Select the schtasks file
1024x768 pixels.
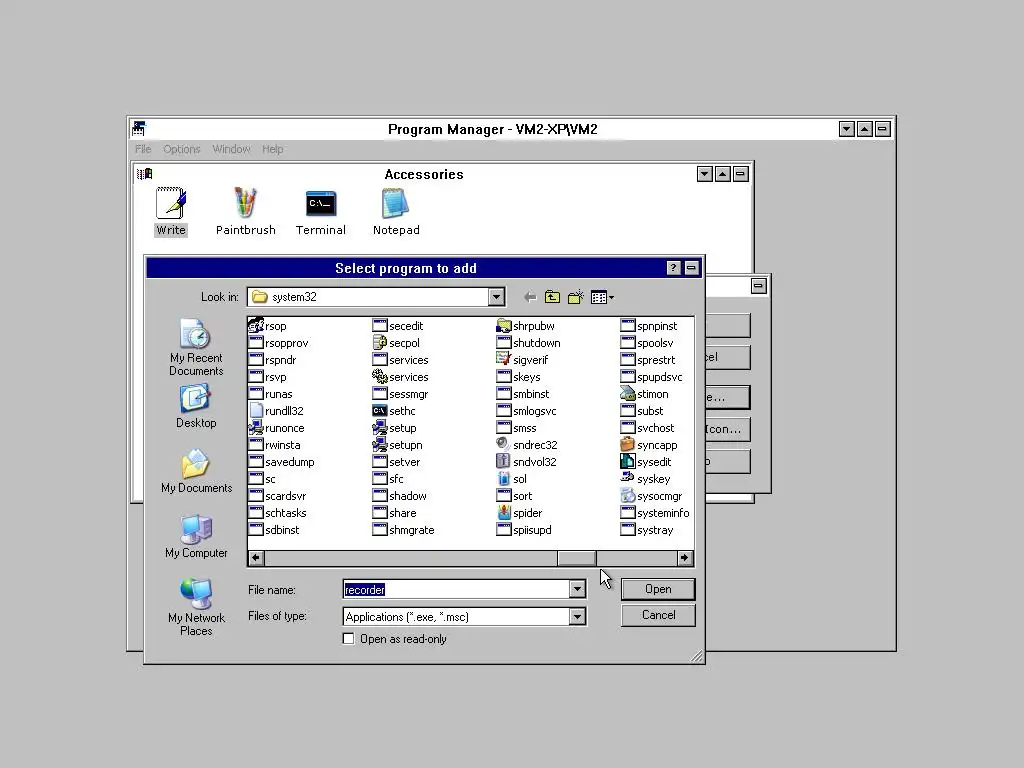[x=278, y=512]
